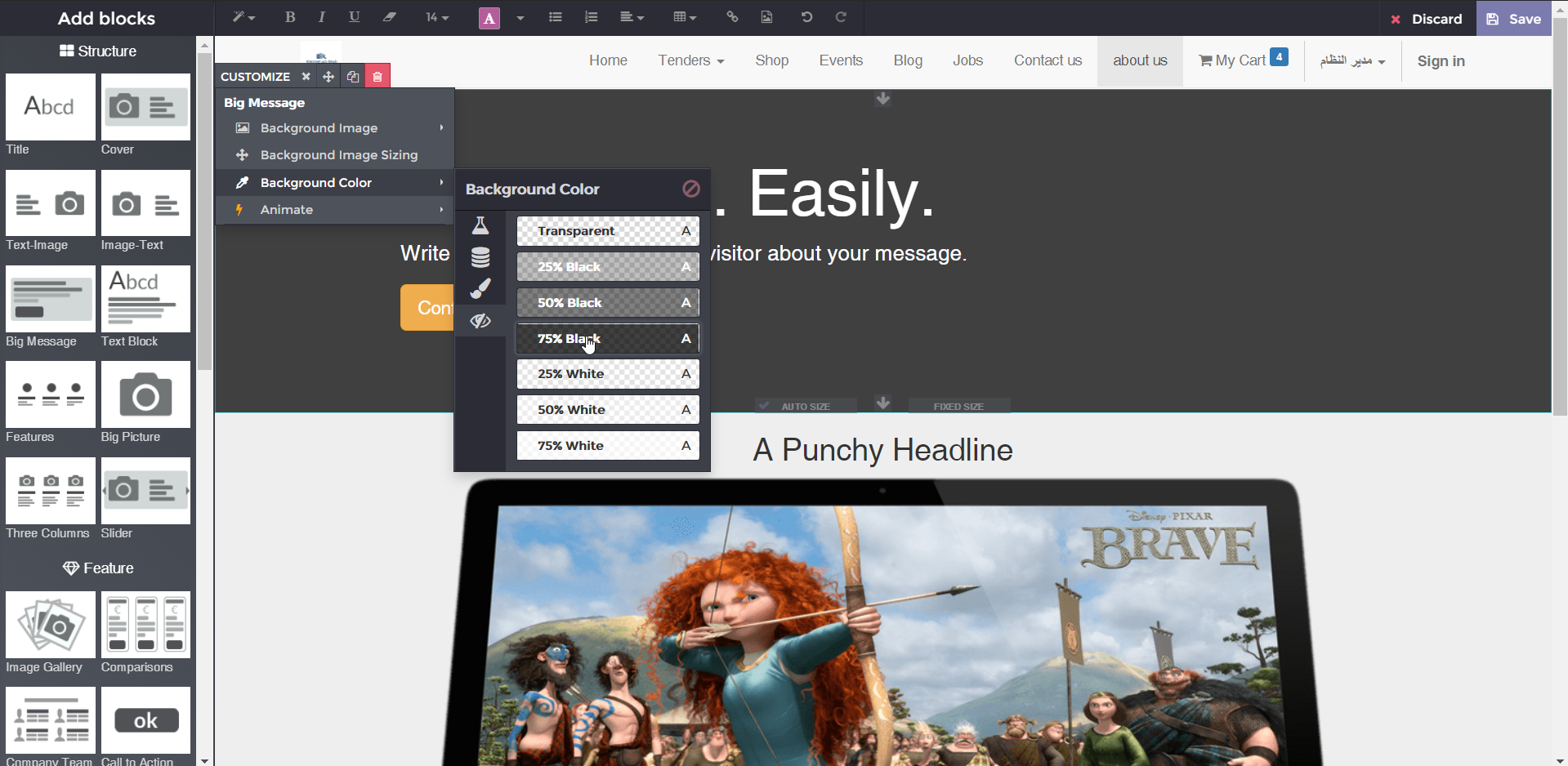
Task: Click the redo icon
Action: click(841, 17)
